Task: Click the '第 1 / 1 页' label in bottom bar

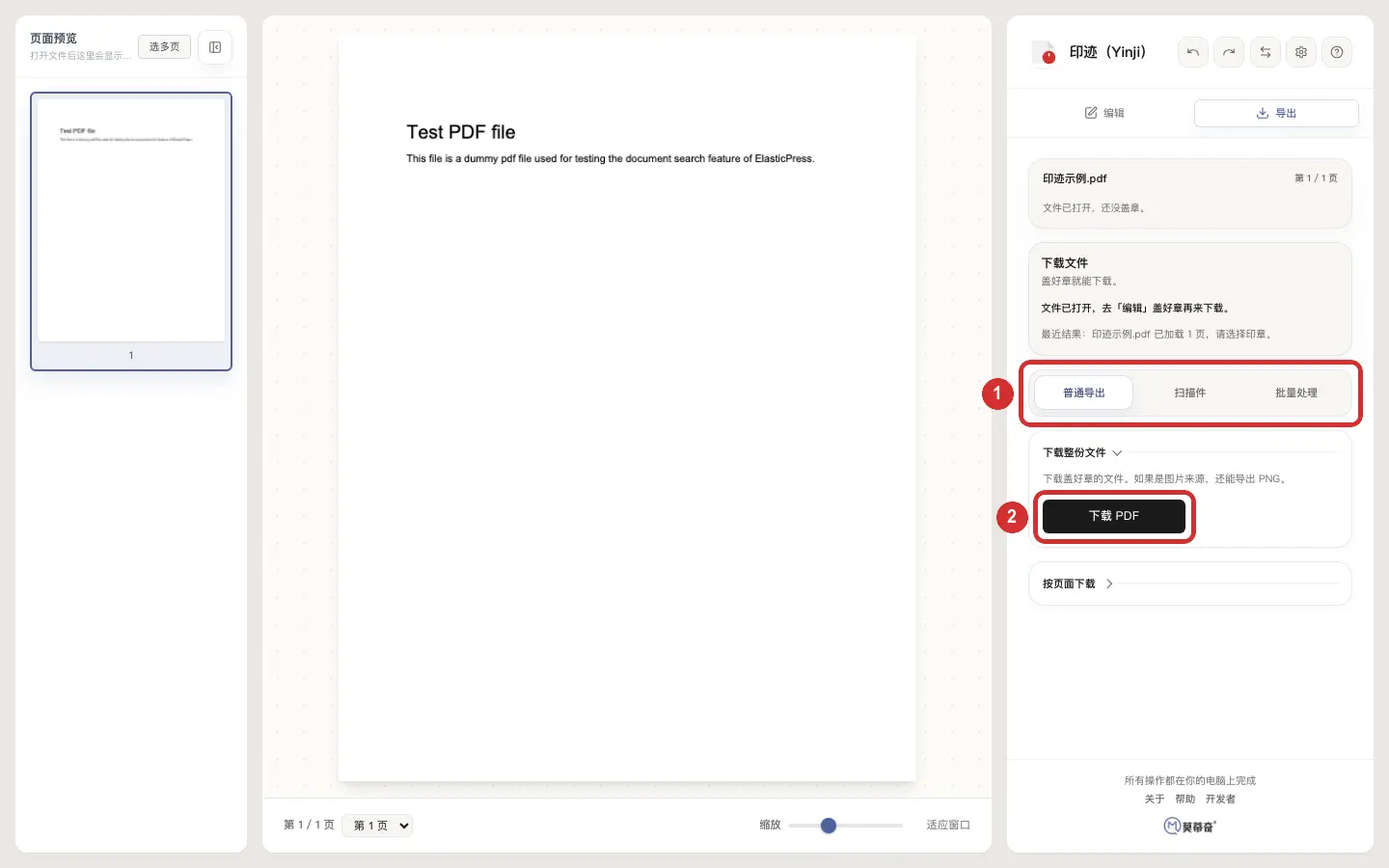Action: (309, 825)
